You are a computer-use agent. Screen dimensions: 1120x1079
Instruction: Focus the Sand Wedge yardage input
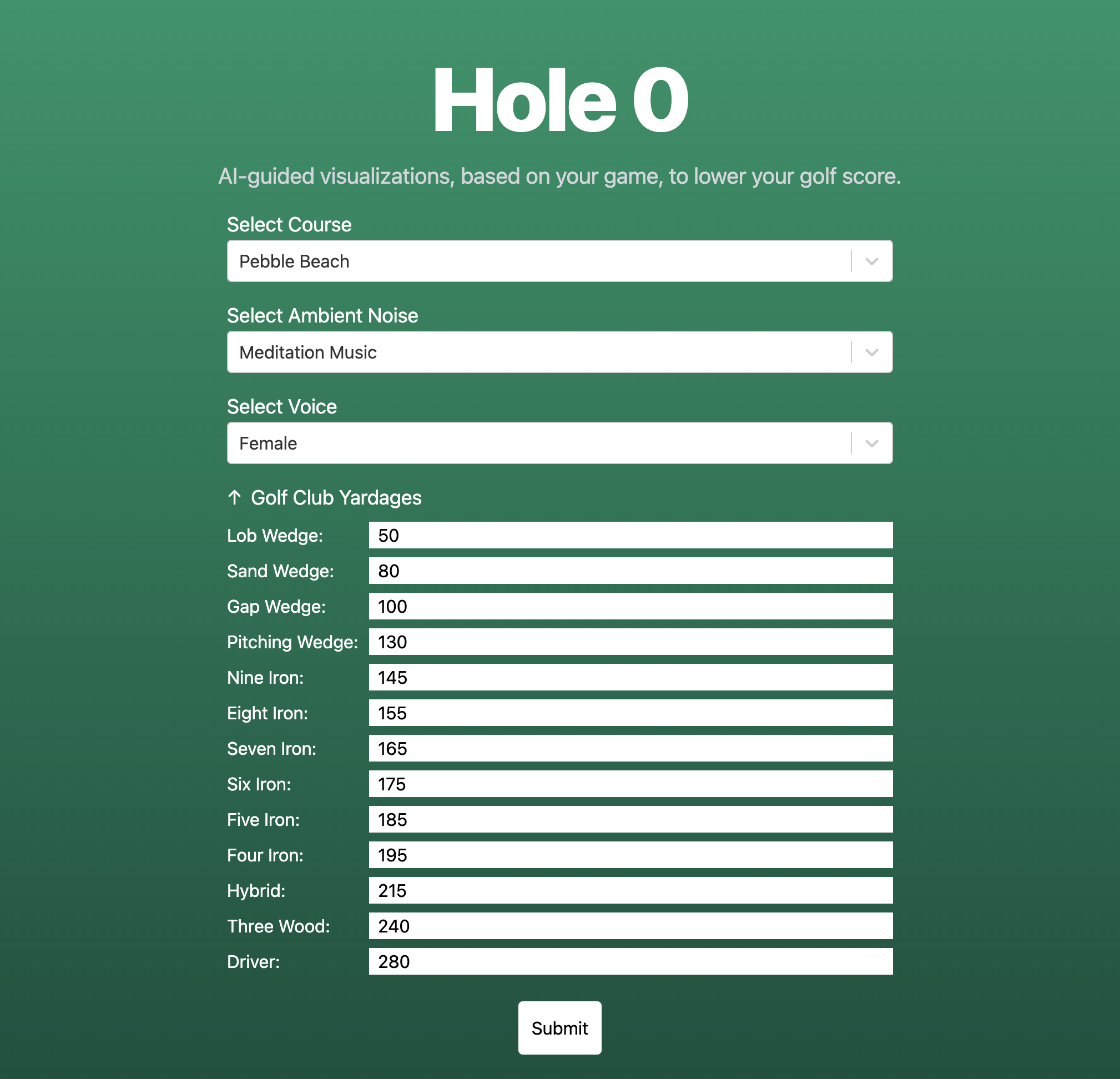630,571
